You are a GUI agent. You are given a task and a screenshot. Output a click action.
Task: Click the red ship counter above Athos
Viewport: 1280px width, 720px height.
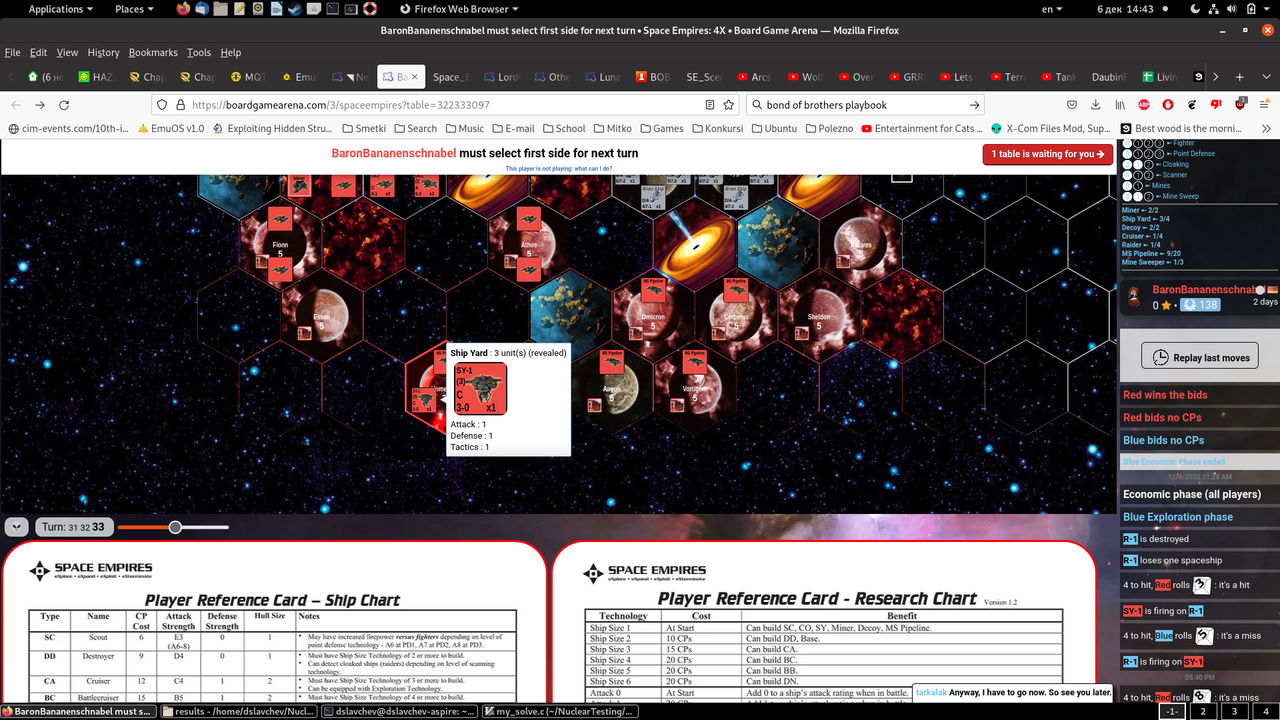[x=529, y=219]
